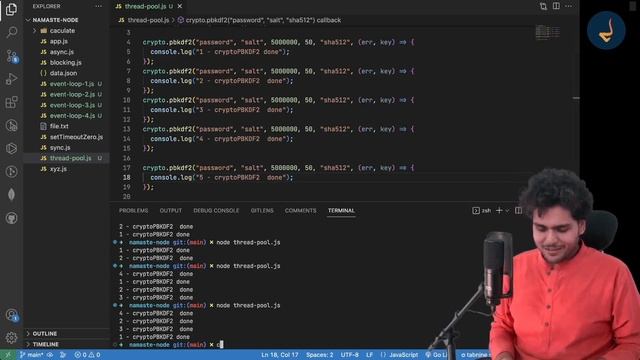
Task: Open setTimeoutZero.js in the explorer
Action: (x=76, y=137)
